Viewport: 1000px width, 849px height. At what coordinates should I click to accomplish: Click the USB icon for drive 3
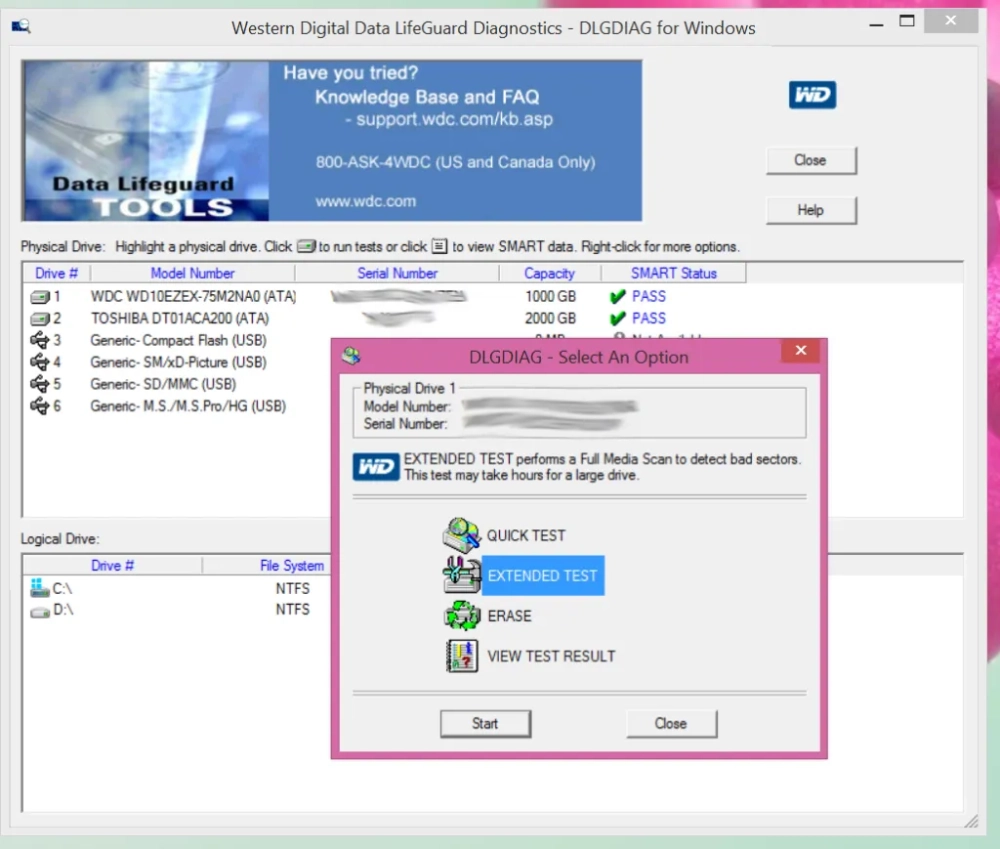click(40, 341)
